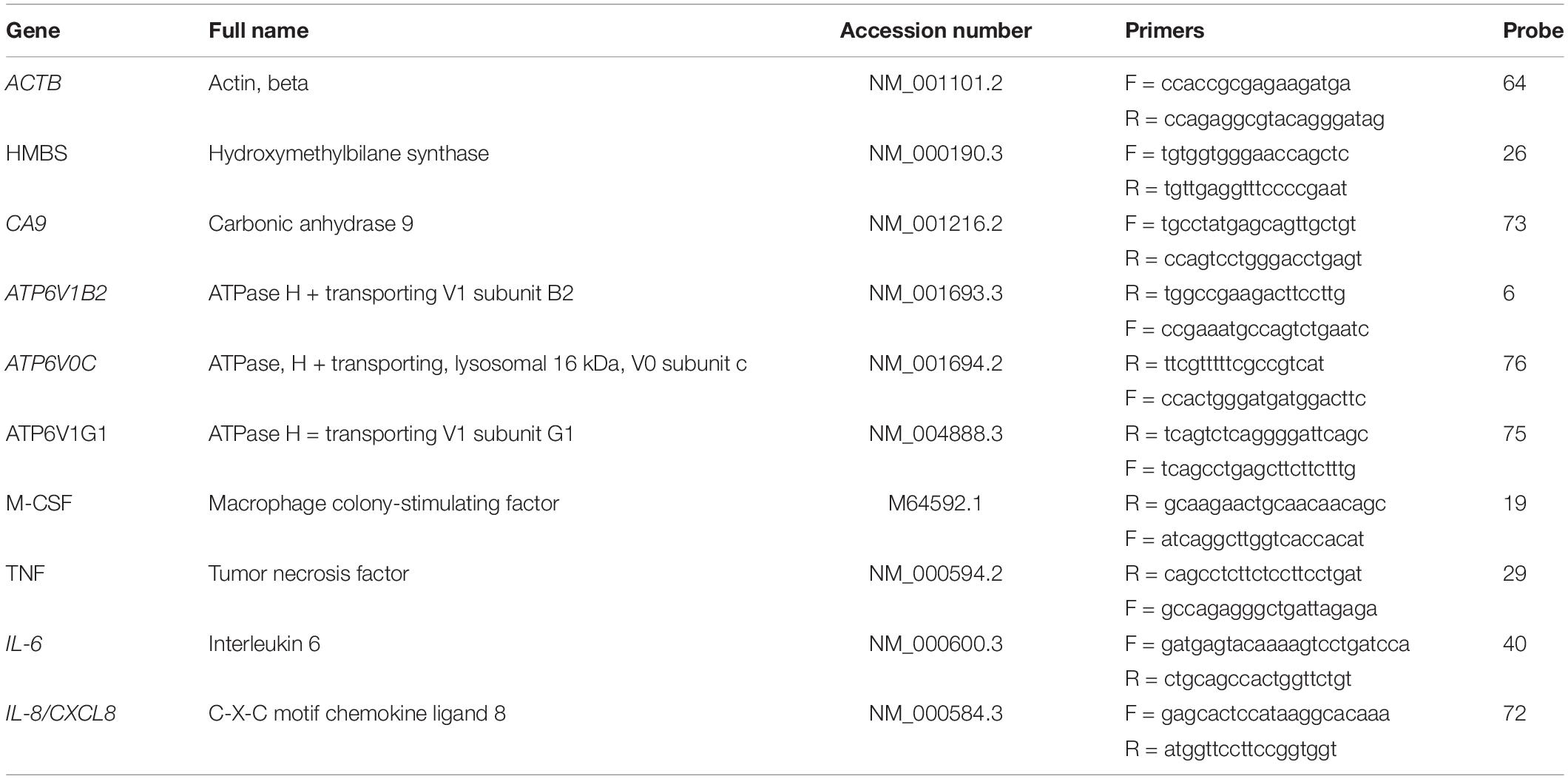Click the Gene column header

click(33, 30)
